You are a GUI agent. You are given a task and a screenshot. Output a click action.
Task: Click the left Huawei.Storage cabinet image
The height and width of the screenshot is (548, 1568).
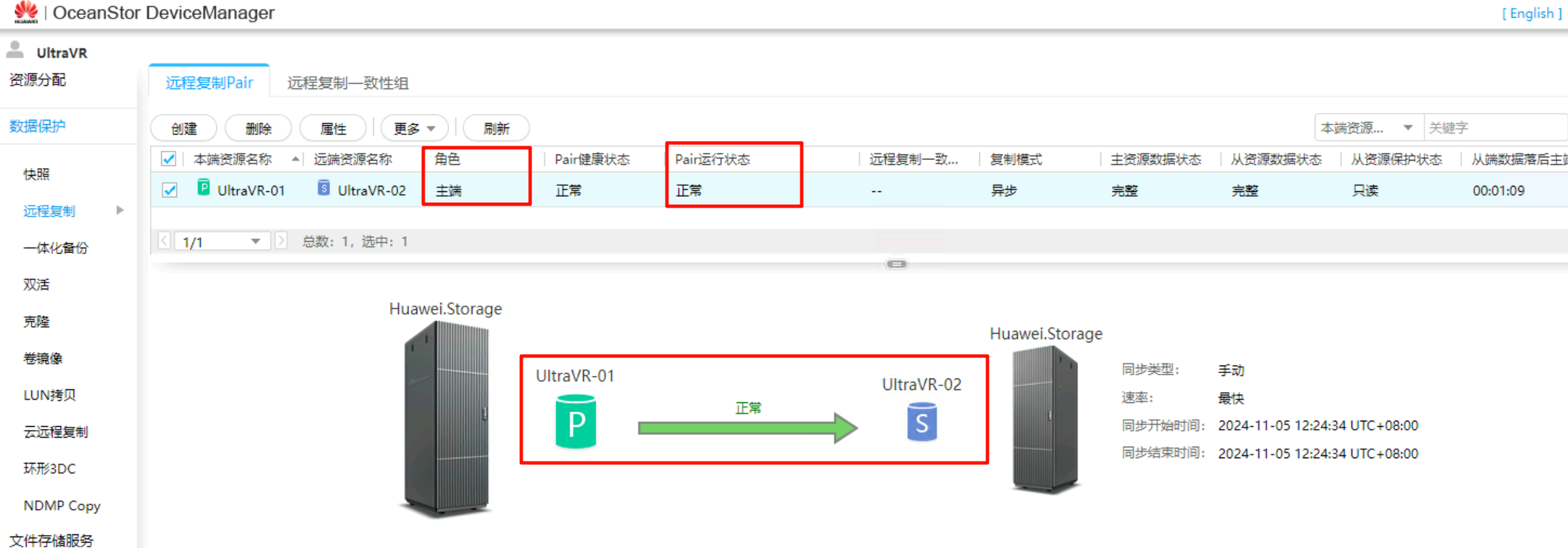click(446, 419)
